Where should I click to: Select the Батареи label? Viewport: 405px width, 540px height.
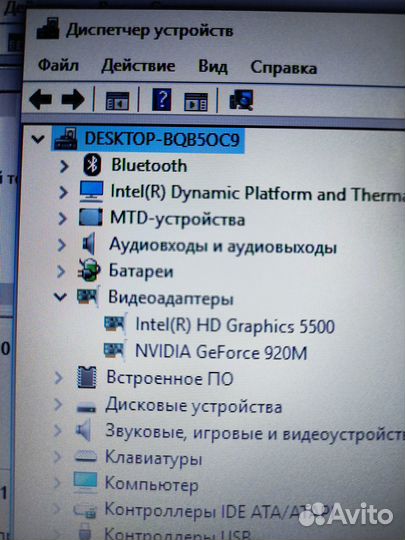pos(141,271)
